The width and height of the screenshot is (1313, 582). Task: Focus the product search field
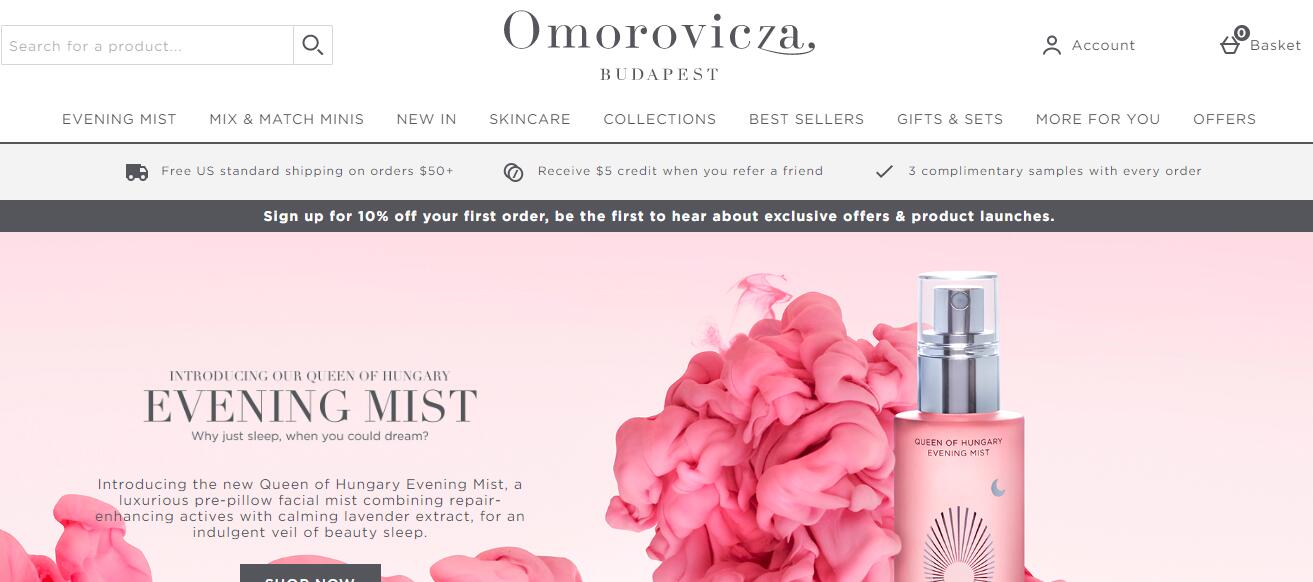coord(147,45)
